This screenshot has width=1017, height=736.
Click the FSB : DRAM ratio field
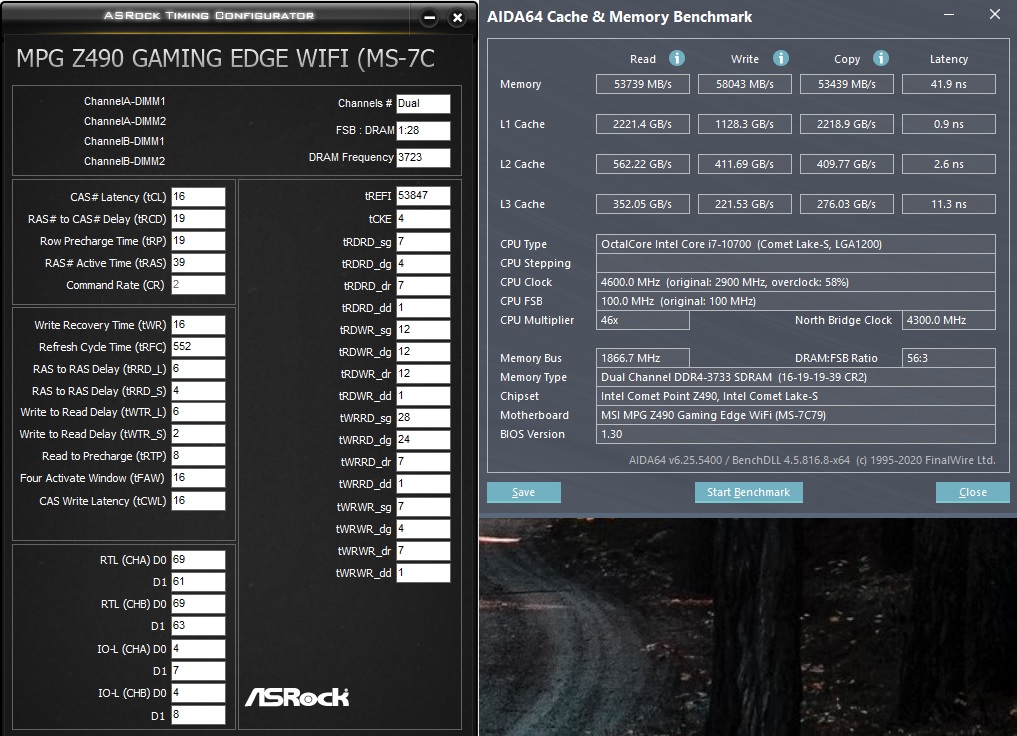tap(423, 130)
